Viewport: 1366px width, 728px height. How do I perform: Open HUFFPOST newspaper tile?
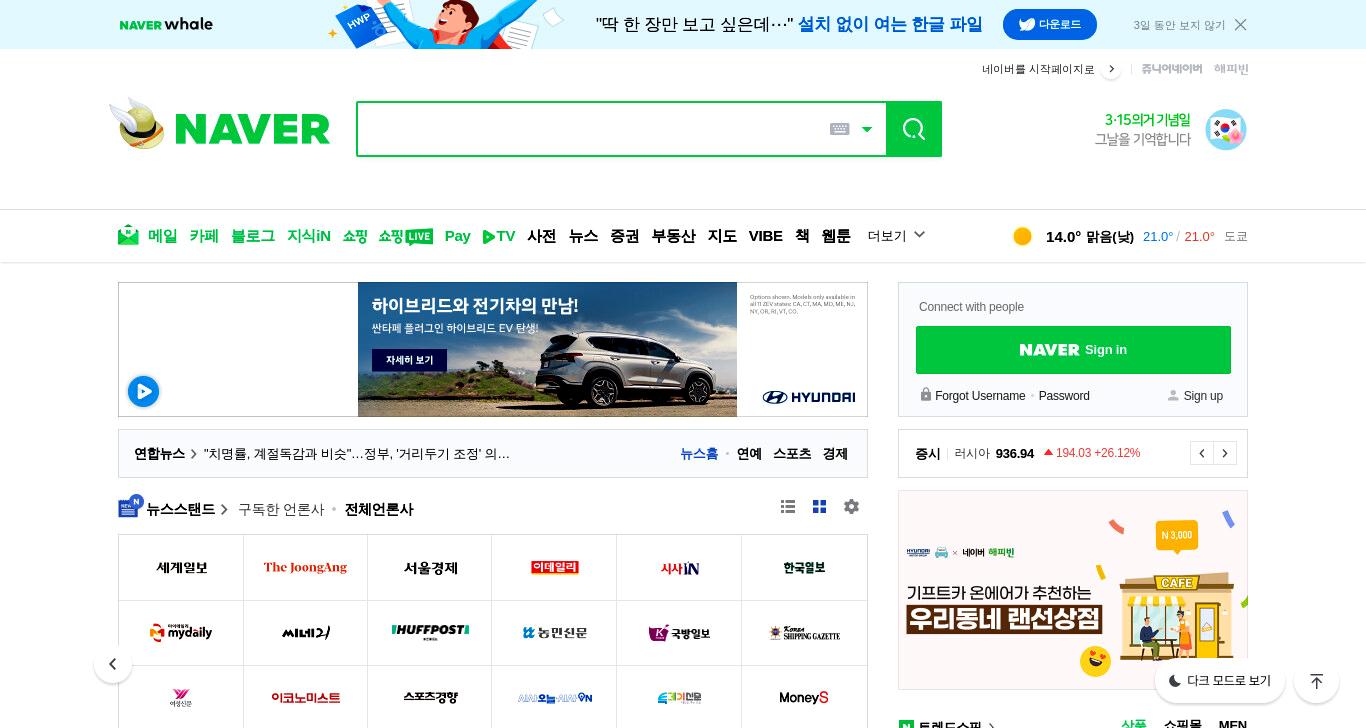pyautogui.click(x=430, y=633)
